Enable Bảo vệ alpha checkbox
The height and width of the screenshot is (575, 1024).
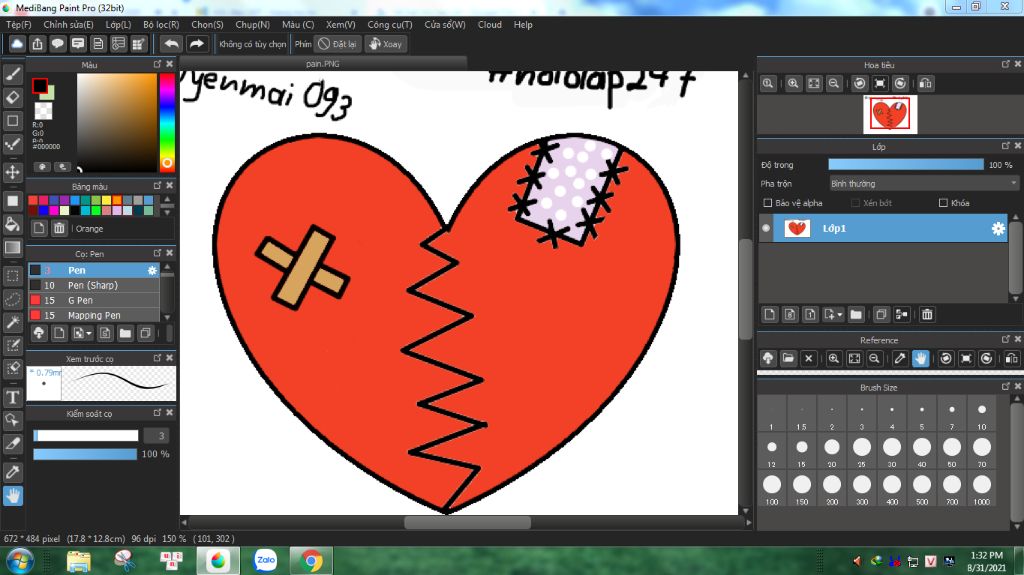[x=768, y=203]
